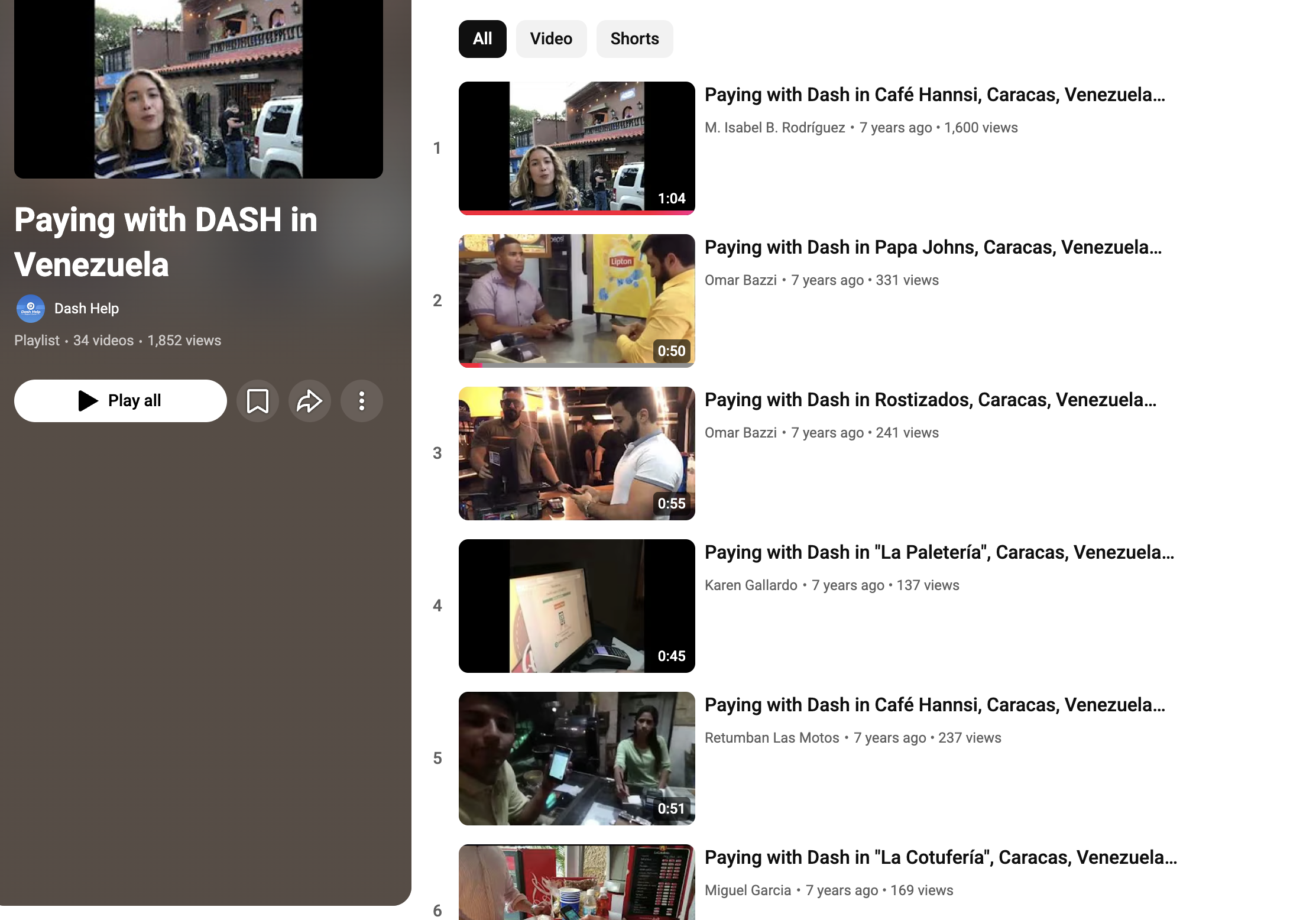
Task: Visit M. Isabel B. Rodríguez's channel
Action: coord(775,127)
